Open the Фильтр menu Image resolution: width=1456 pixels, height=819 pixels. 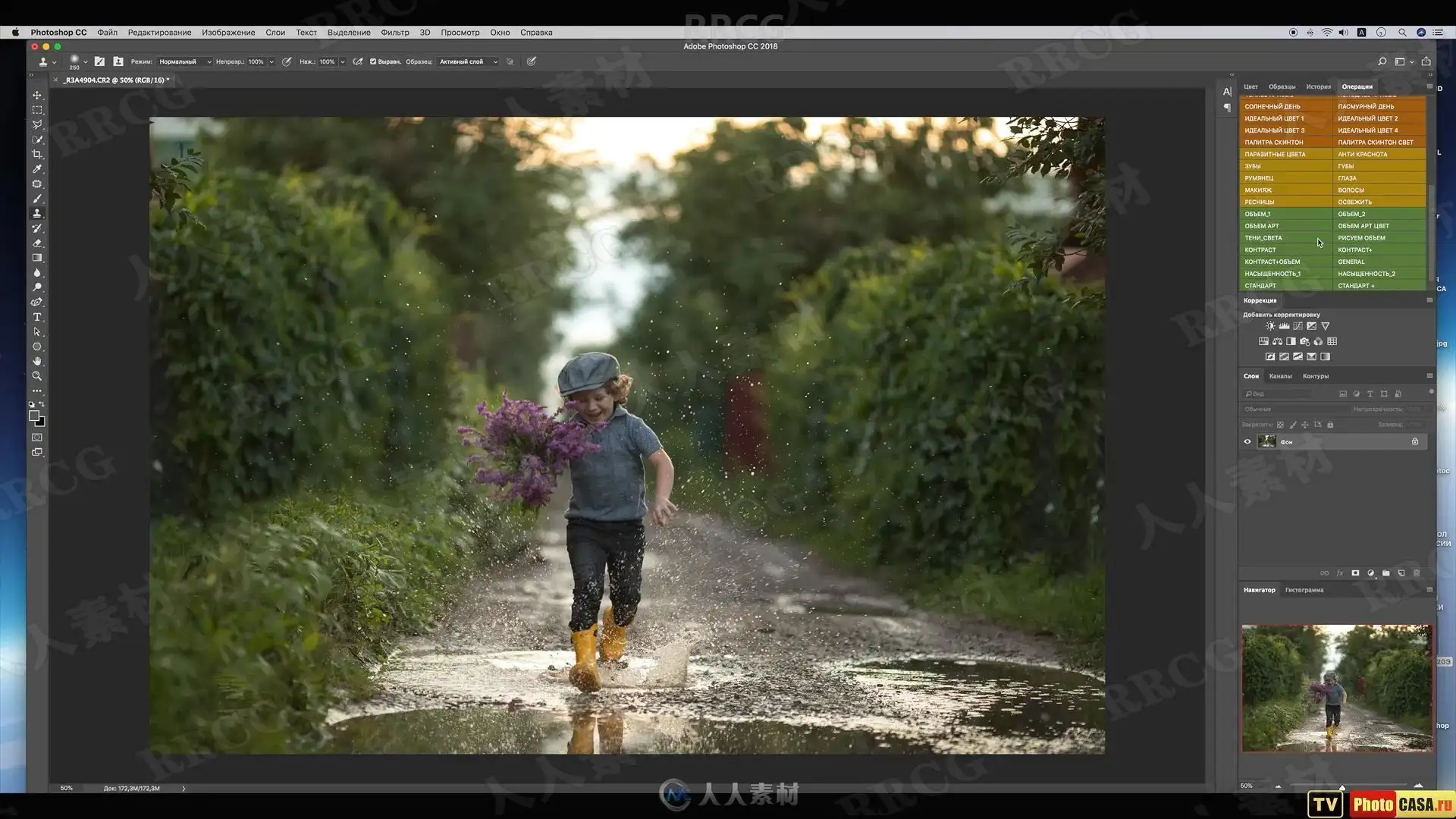pyautogui.click(x=394, y=33)
